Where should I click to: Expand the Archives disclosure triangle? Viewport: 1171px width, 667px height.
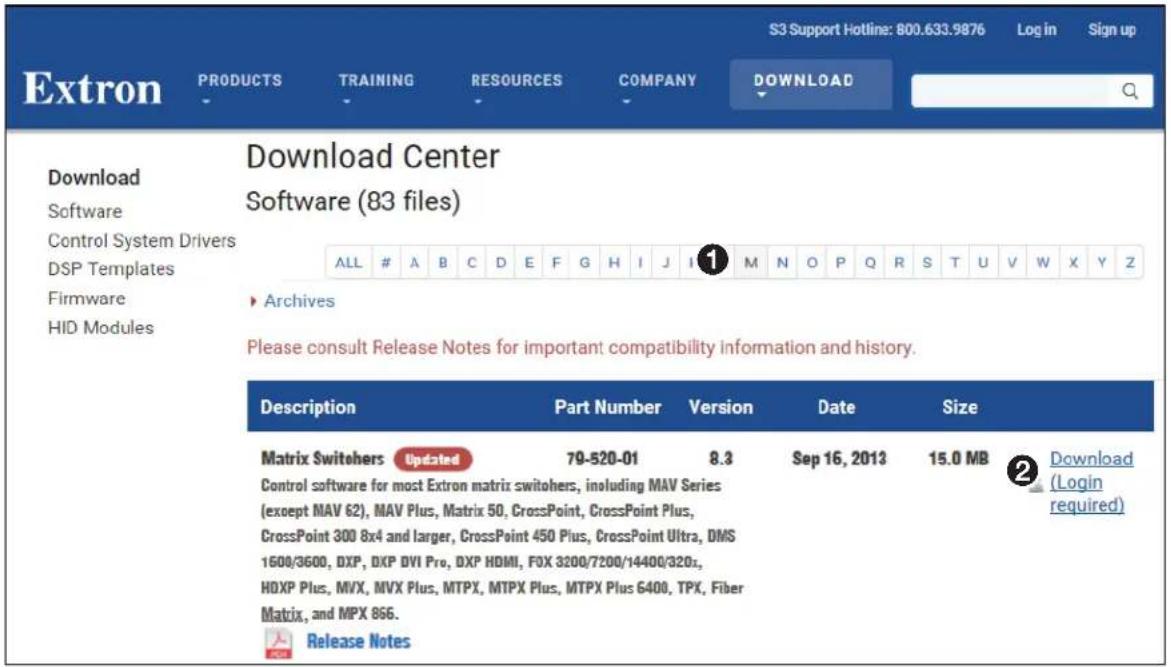254,302
